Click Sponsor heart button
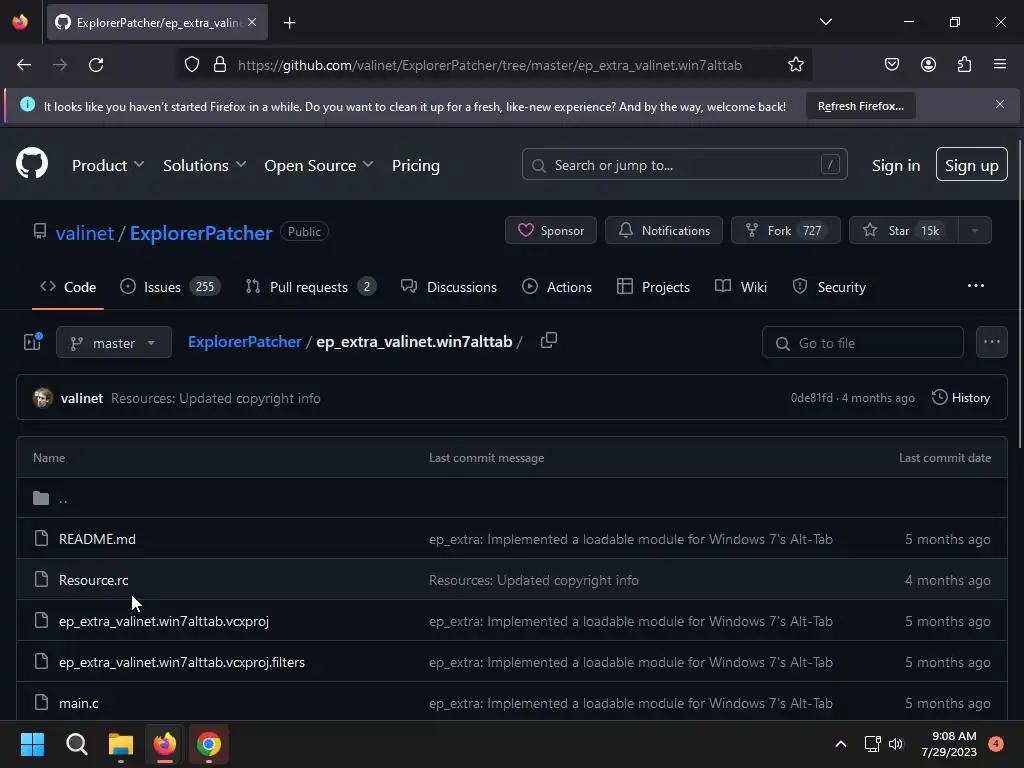This screenshot has width=1024, height=768. pyautogui.click(x=551, y=231)
